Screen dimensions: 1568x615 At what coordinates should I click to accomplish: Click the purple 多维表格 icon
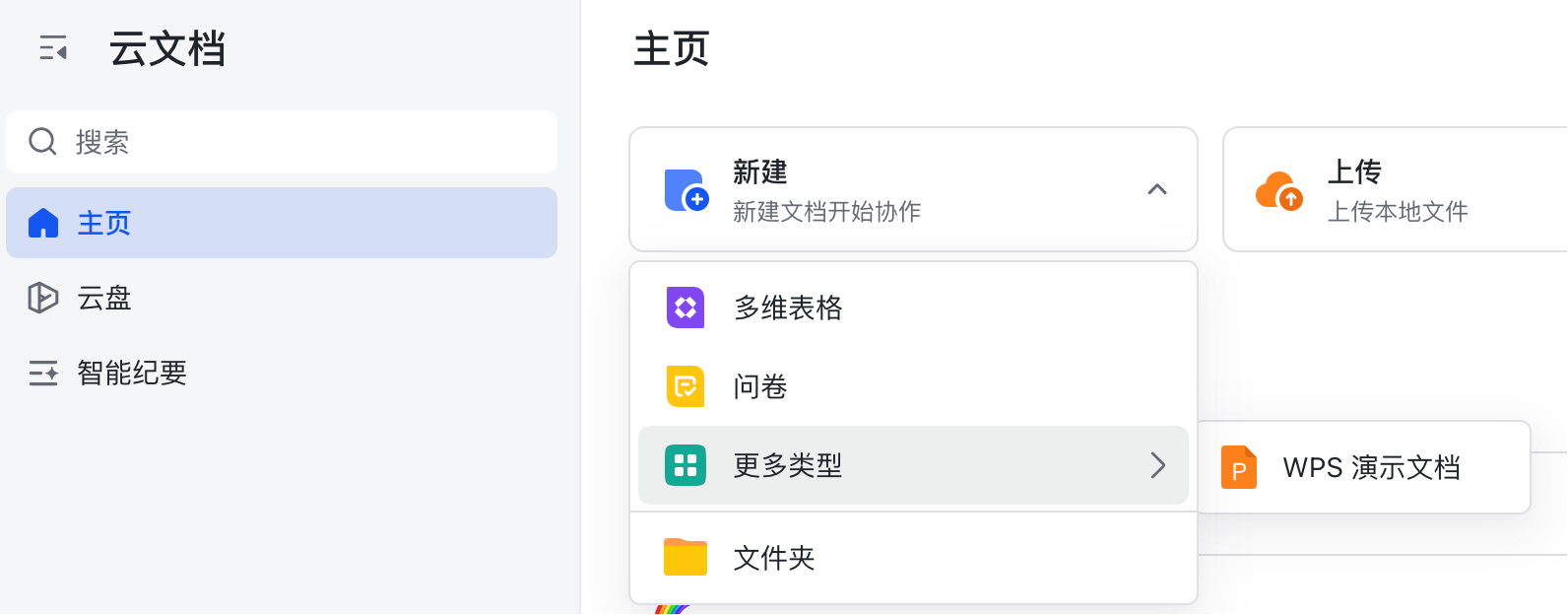click(686, 307)
